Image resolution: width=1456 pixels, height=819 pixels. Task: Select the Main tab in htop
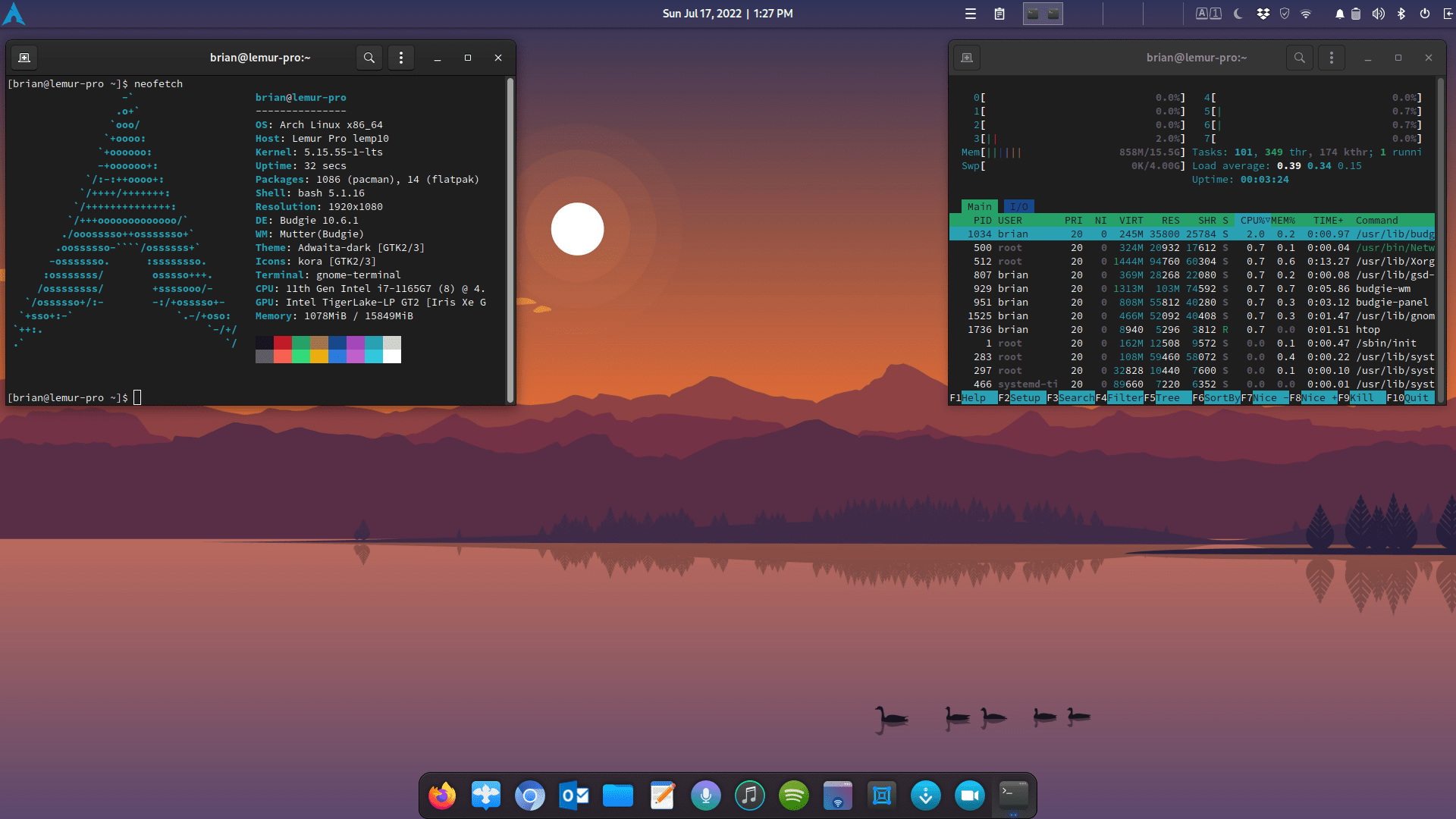(979, 206)
